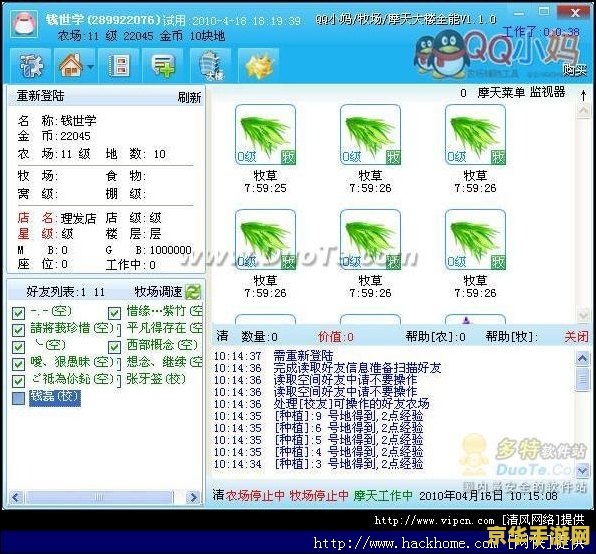Click the pink user avatar in title bar

[x=24, y=24]
